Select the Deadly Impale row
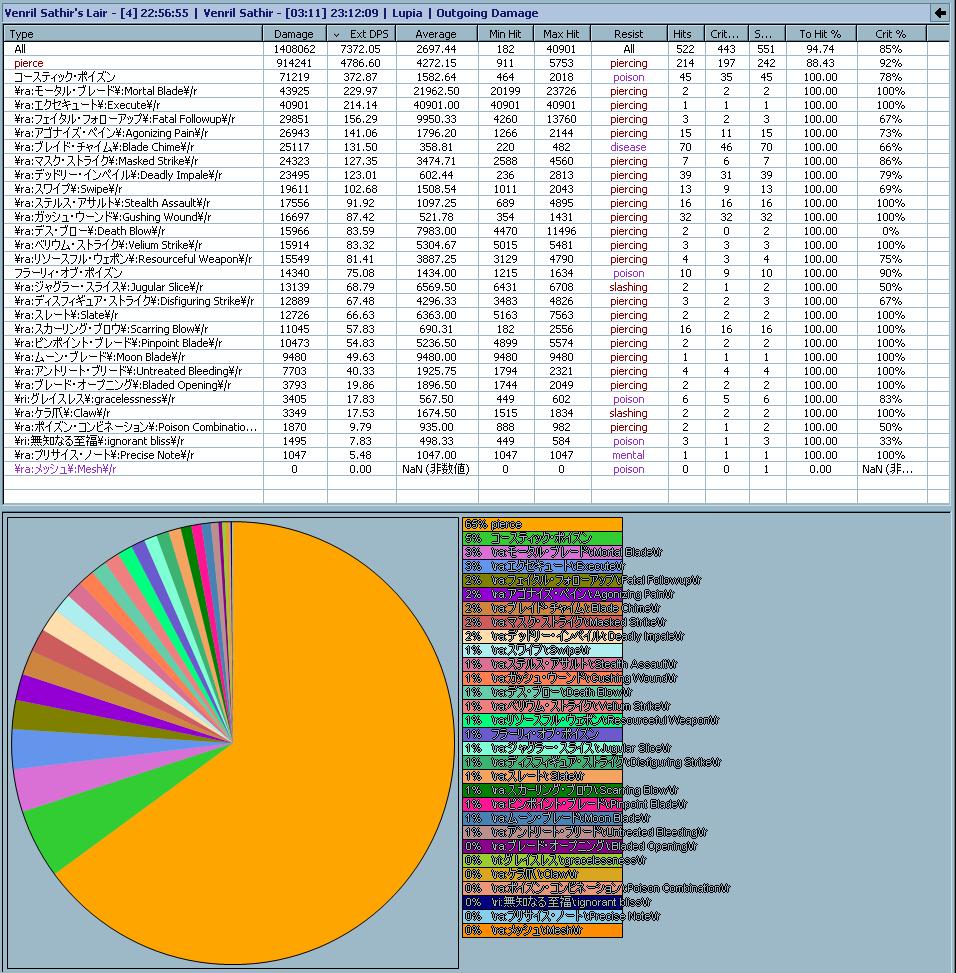The width and height of the screenshot is (956, 973). pyautogui.click(x=476, y=175)
